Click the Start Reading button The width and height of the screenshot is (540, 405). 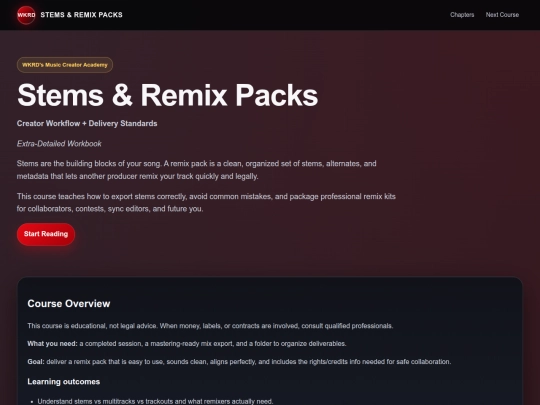(x=46, y=234)
